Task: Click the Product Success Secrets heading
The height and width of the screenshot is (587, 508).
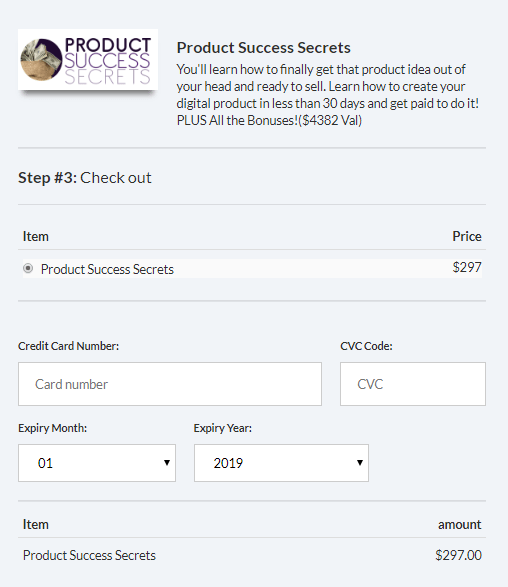Action: pyautogui.click(x=264, y=48)
